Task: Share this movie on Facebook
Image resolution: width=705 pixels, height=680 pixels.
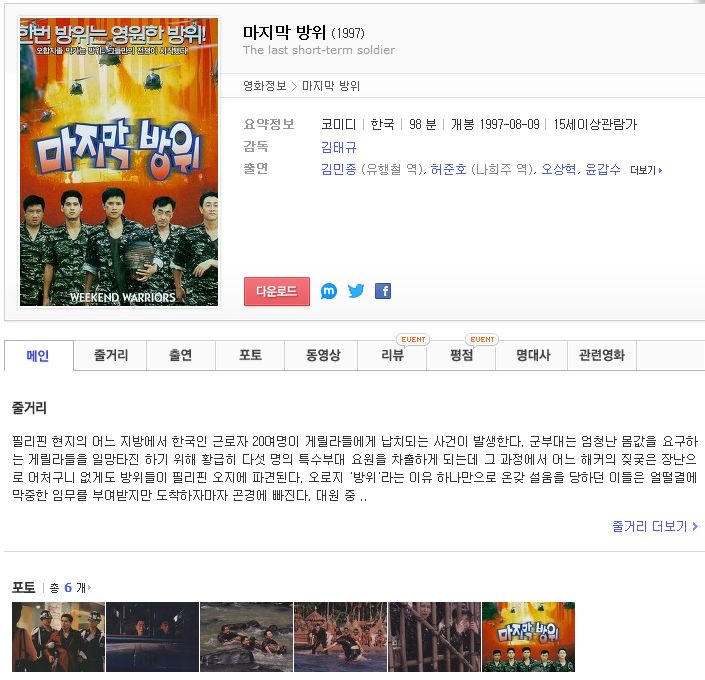Action: coord(383,291)
